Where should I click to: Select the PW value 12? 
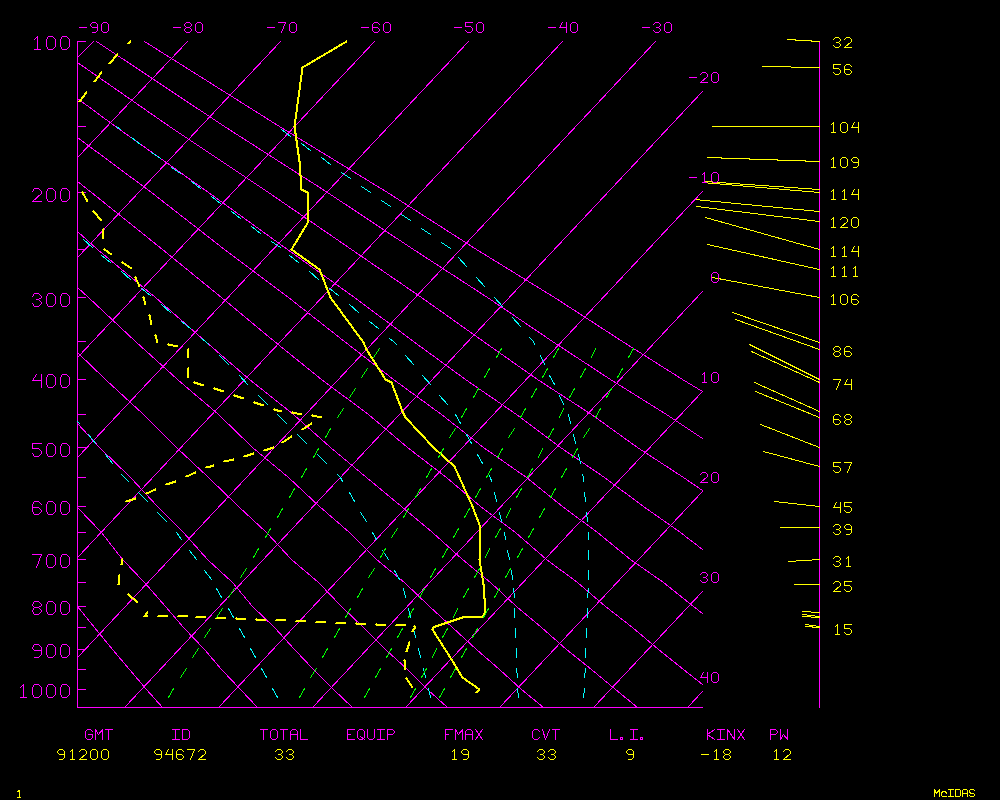[x=781, y=755]
